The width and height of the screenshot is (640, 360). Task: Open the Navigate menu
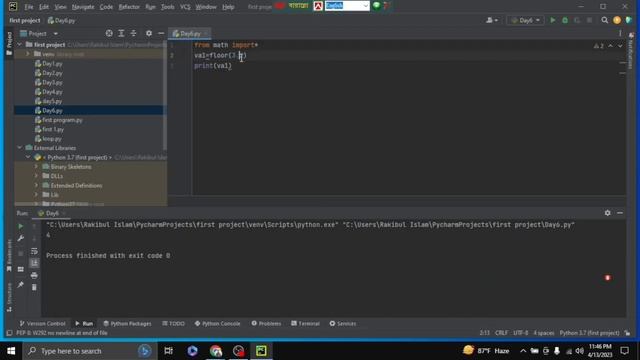point(83,7)
